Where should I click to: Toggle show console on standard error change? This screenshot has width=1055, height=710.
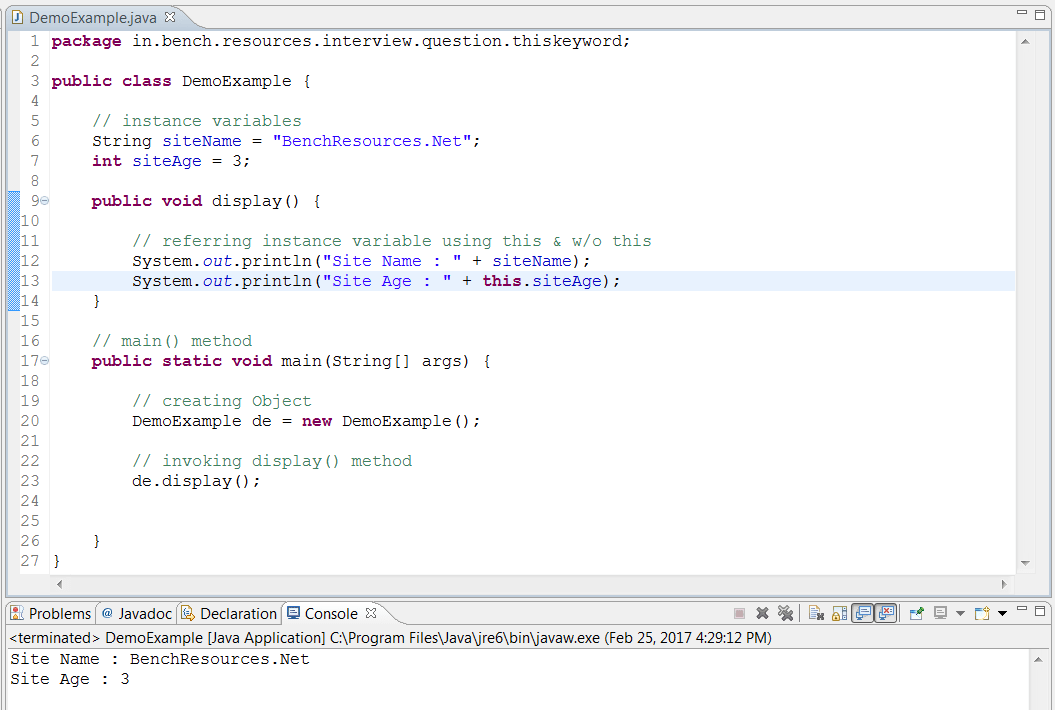(x=886, y=613)
